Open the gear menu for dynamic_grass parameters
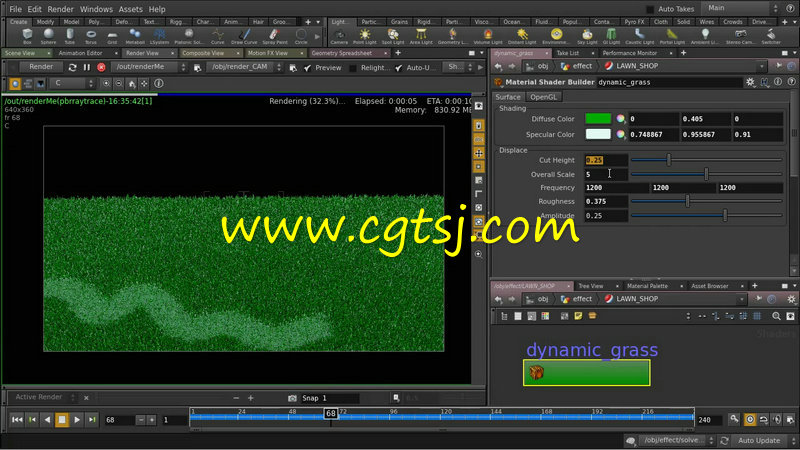Viewport: 800px width, 450px height. click(x=750, y=82)
